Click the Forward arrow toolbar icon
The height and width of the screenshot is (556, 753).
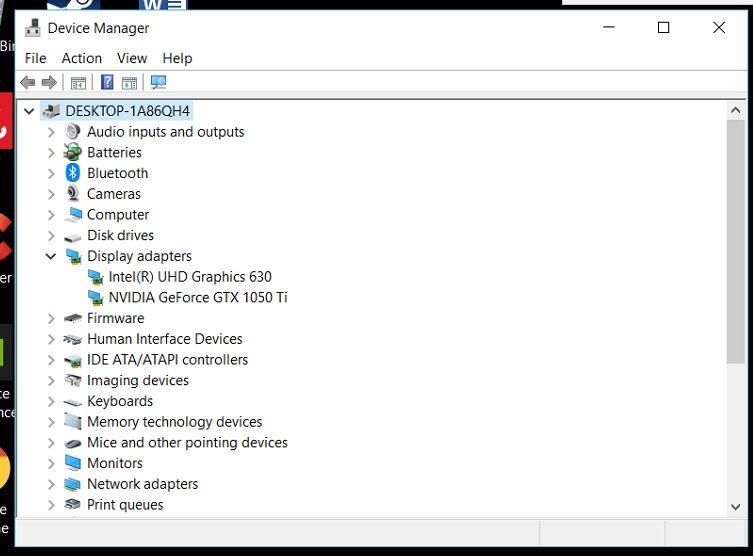pyautogui.click(x=49, y=83)
